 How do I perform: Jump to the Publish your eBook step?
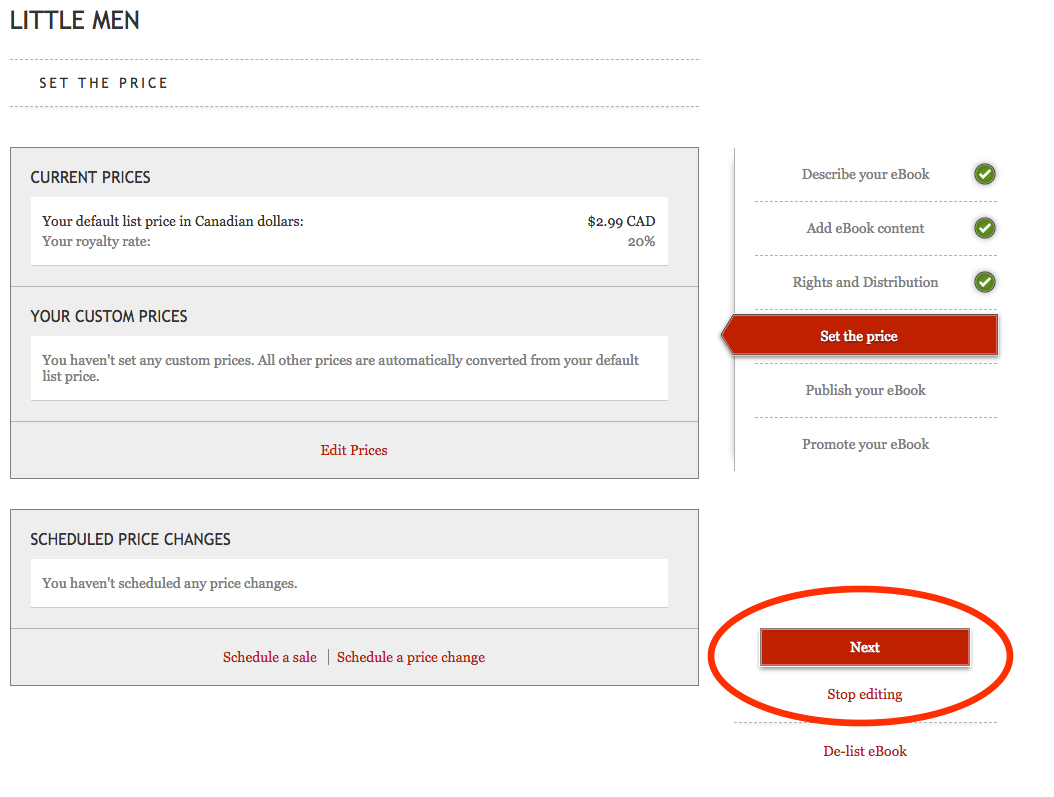[865, 391]
